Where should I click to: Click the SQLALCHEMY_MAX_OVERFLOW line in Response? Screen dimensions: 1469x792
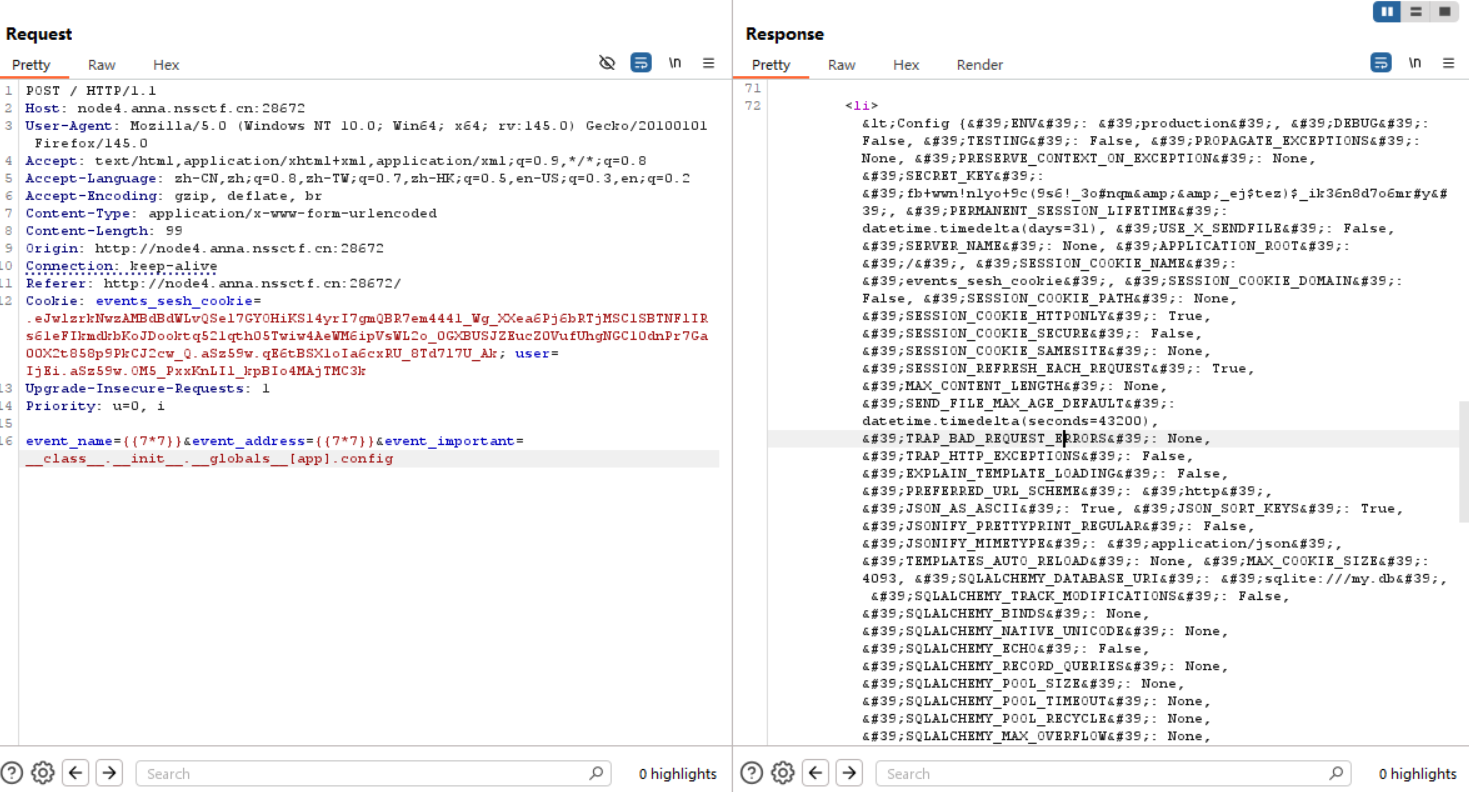tap(1036, 736)
